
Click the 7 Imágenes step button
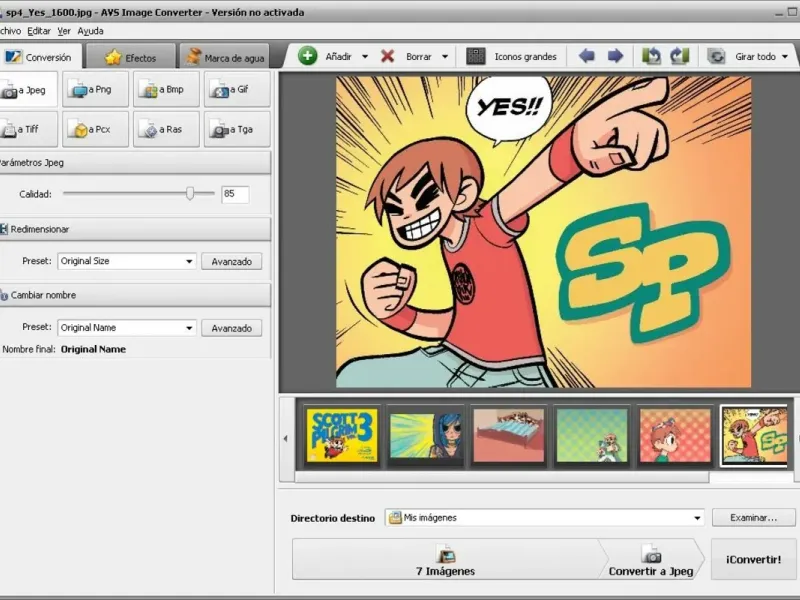[x=445, y=559]
